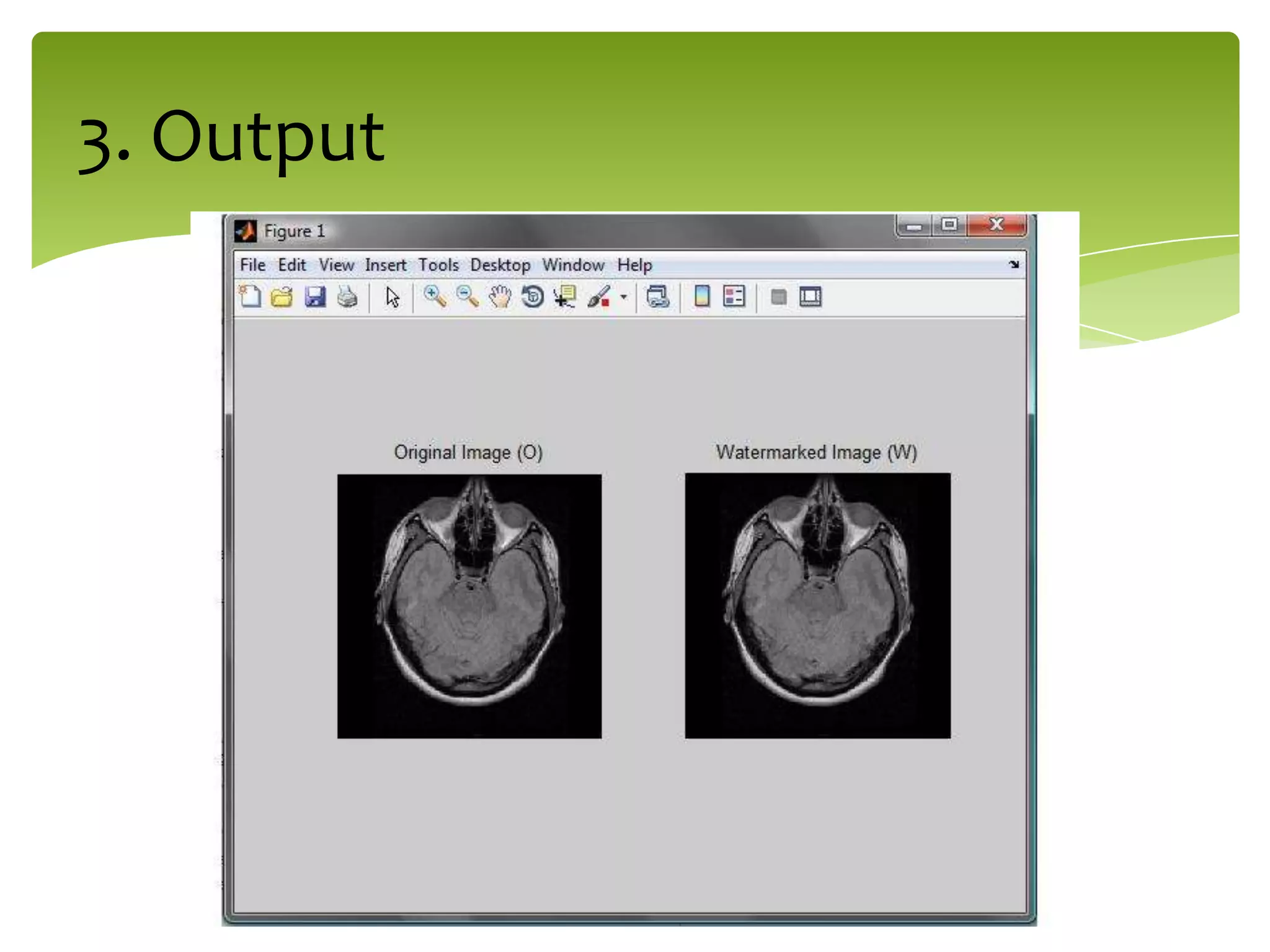
Task: Select the Data Cursor tool
Action: (565, 297)
